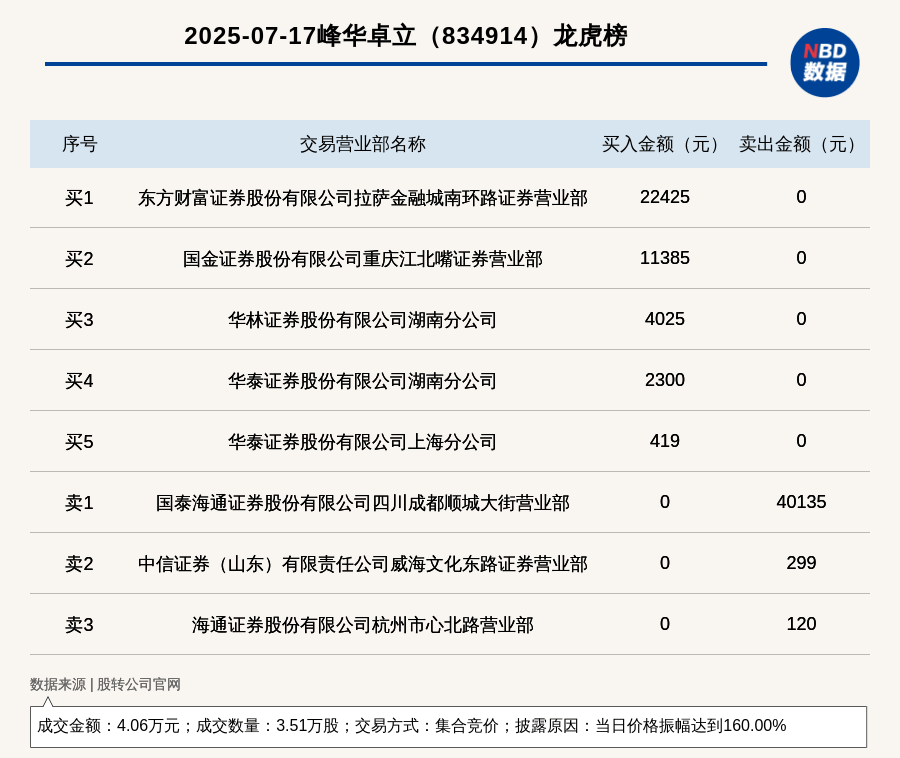900x758 pixels.
Task: Click 国金证券股份有限公司重庆江北嘴证券营业部
Action: (x=363, y=259)
